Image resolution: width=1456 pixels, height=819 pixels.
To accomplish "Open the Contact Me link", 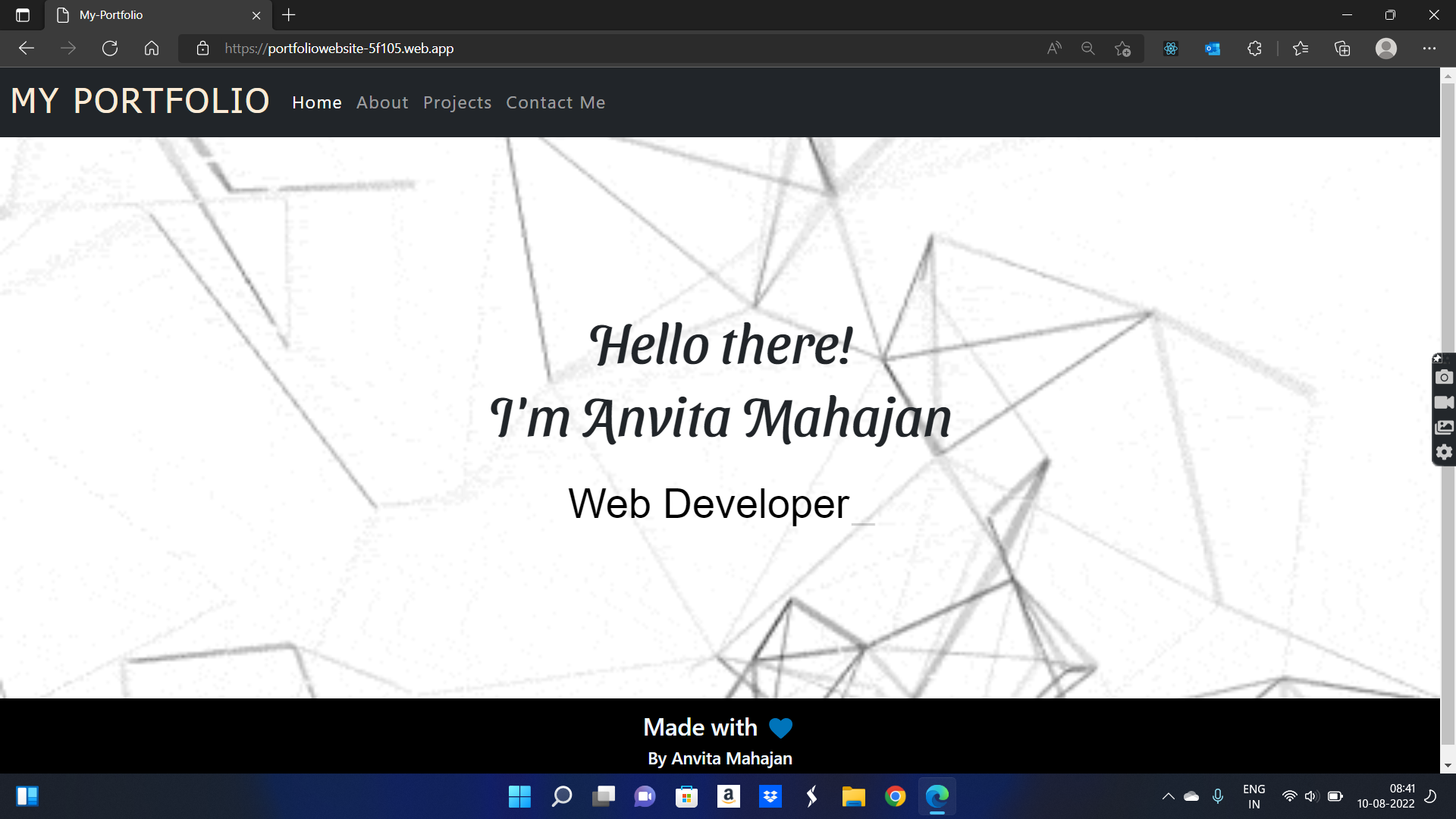I will tap(556, 102).
